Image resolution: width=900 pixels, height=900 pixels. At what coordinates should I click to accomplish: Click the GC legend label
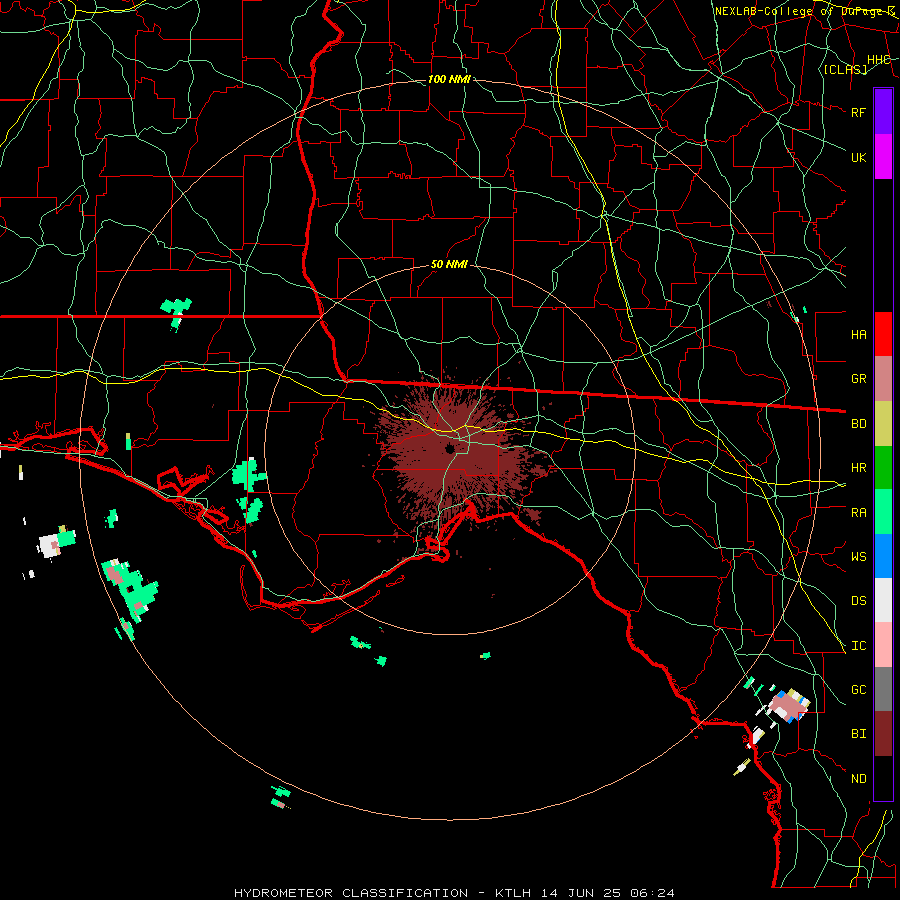859,689
